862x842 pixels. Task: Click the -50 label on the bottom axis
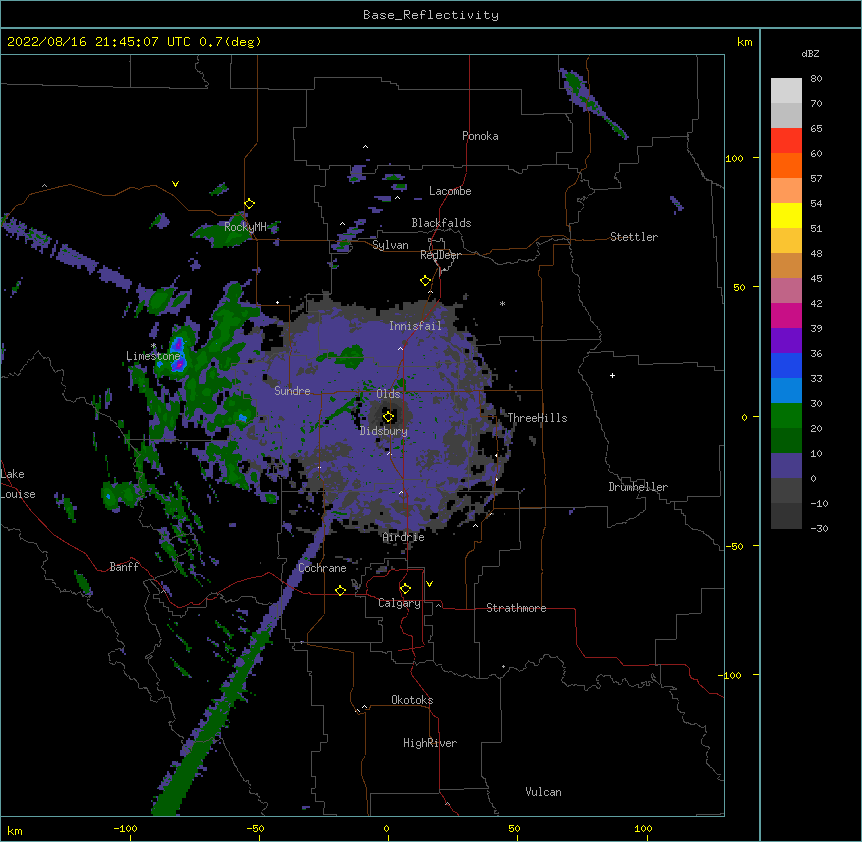coord(255,828)
